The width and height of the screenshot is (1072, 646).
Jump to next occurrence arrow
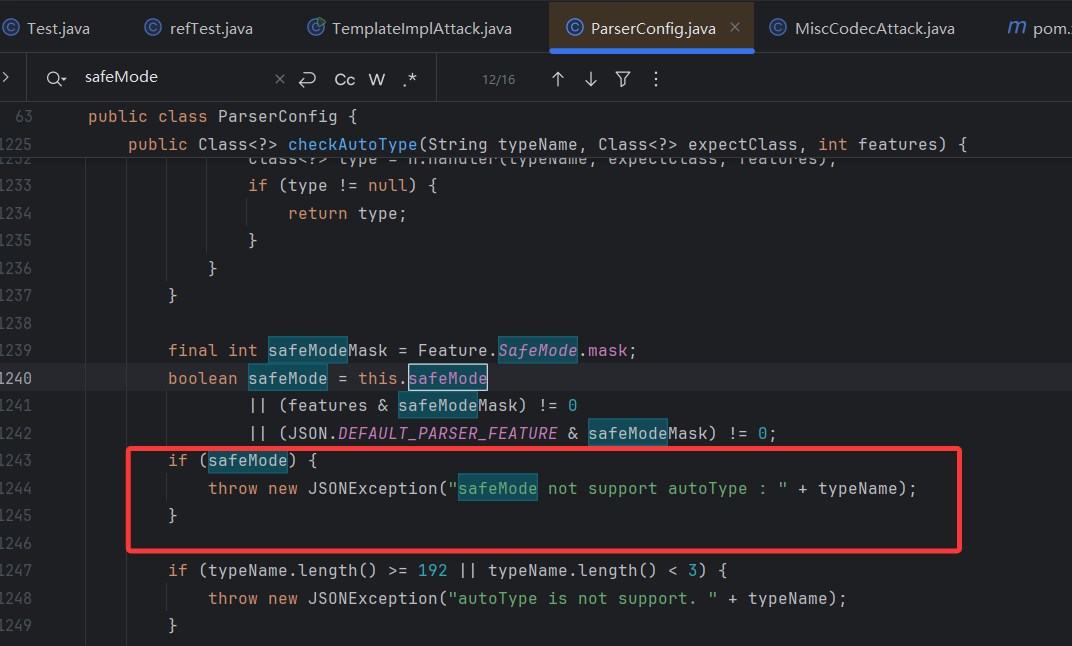click(x=591, y=79)
